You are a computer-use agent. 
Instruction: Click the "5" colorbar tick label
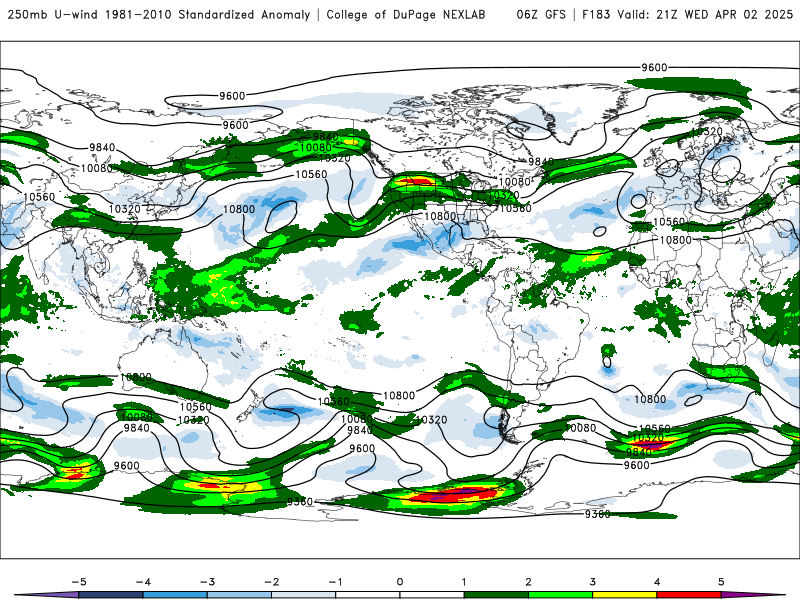(721, 582)
